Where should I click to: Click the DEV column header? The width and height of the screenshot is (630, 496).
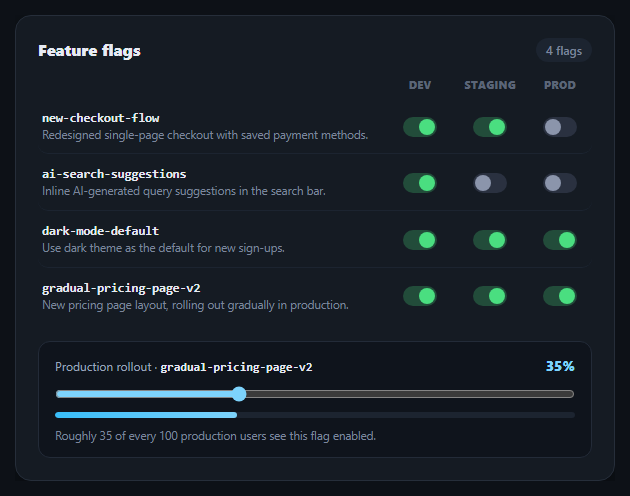[419, 85]
